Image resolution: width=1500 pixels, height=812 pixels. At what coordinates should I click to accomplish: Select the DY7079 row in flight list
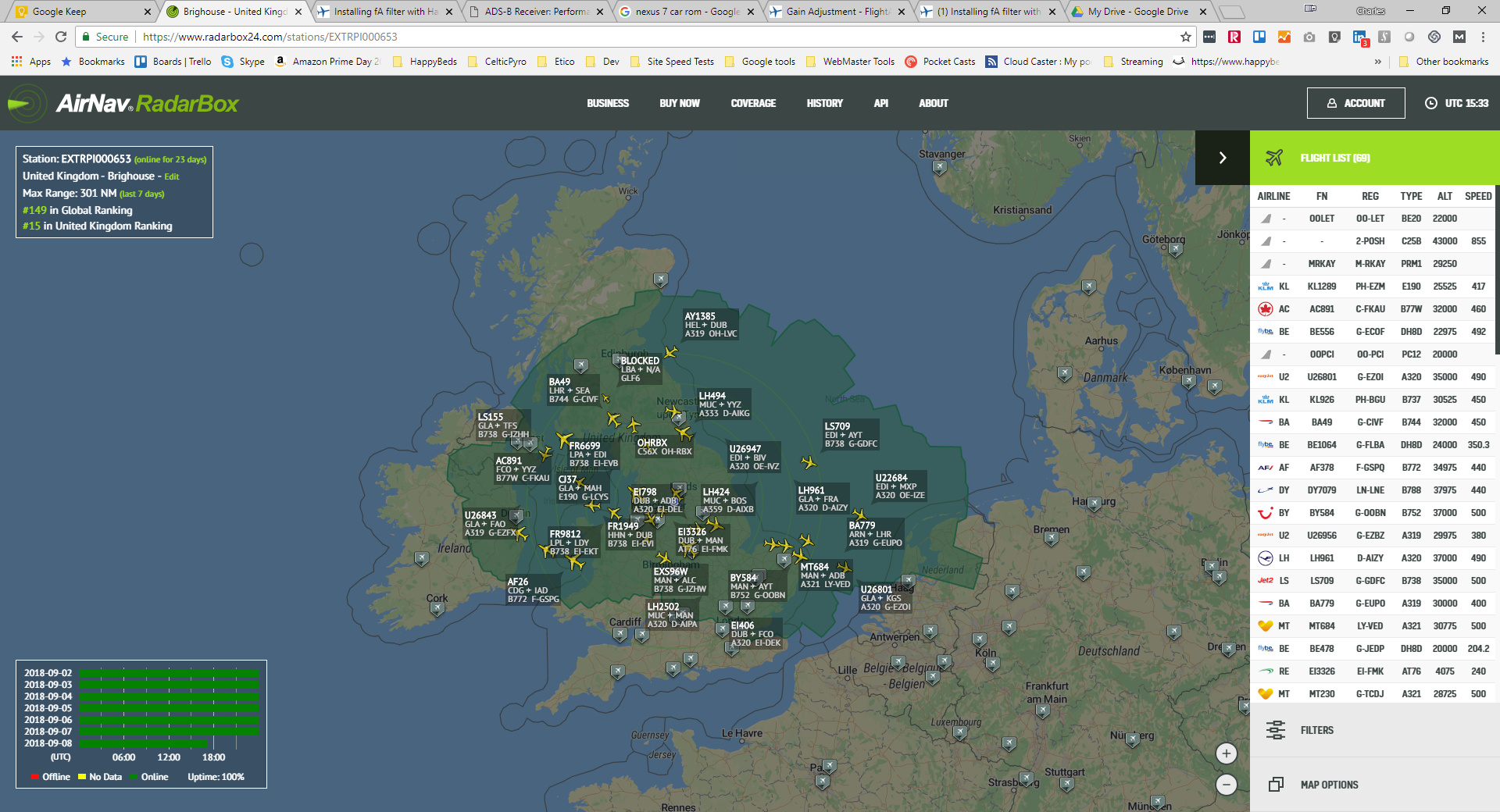(1373, 490)
